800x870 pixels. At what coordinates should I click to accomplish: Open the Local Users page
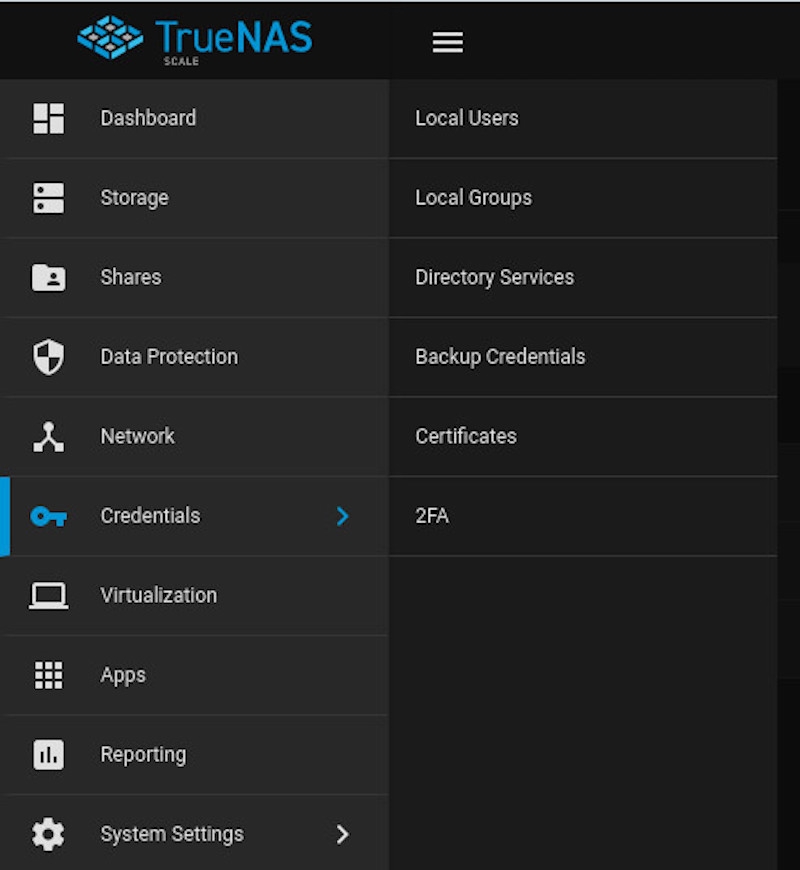(x=466, y=118)
